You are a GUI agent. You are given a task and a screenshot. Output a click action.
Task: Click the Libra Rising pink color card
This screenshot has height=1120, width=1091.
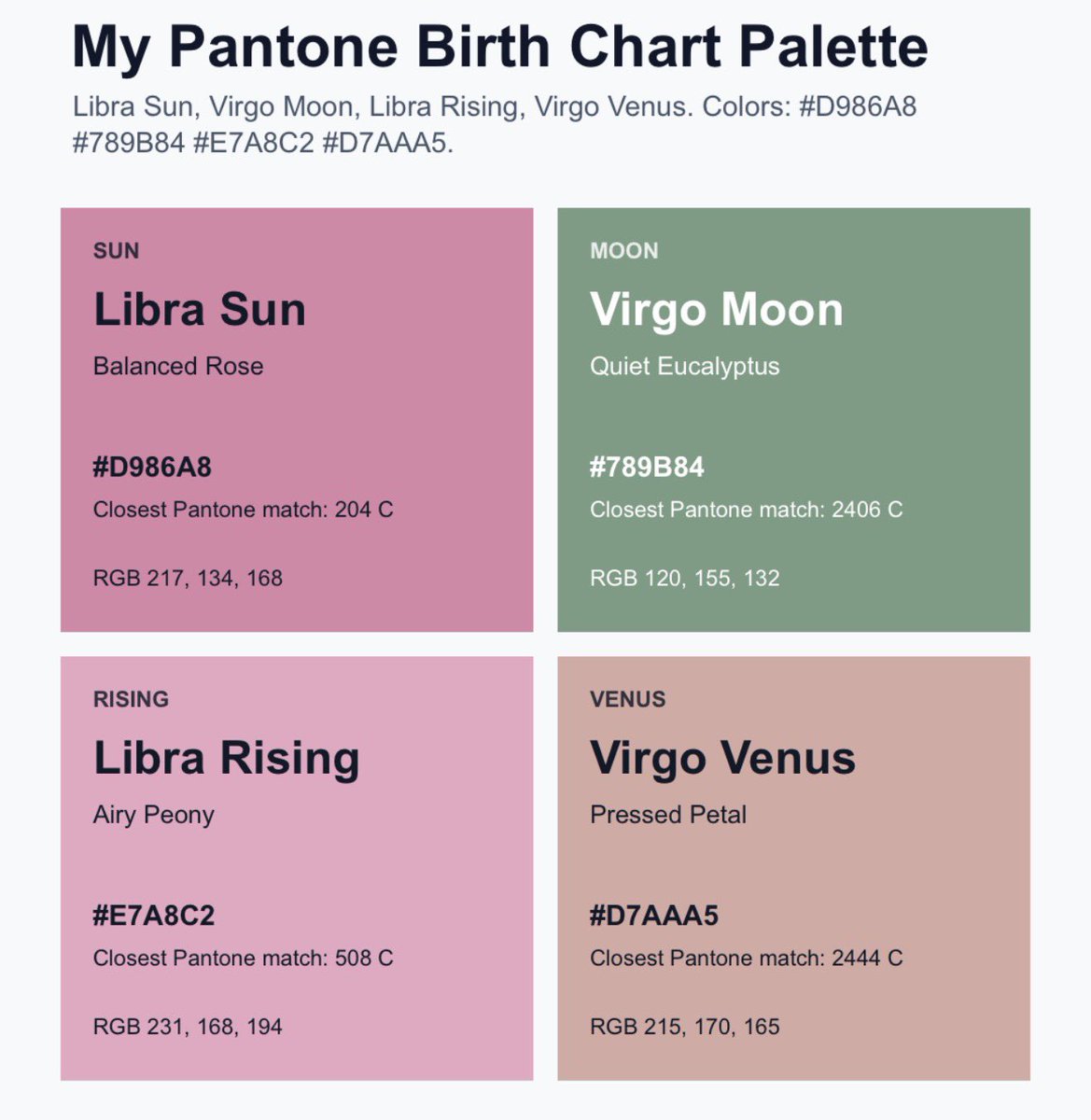297,868
